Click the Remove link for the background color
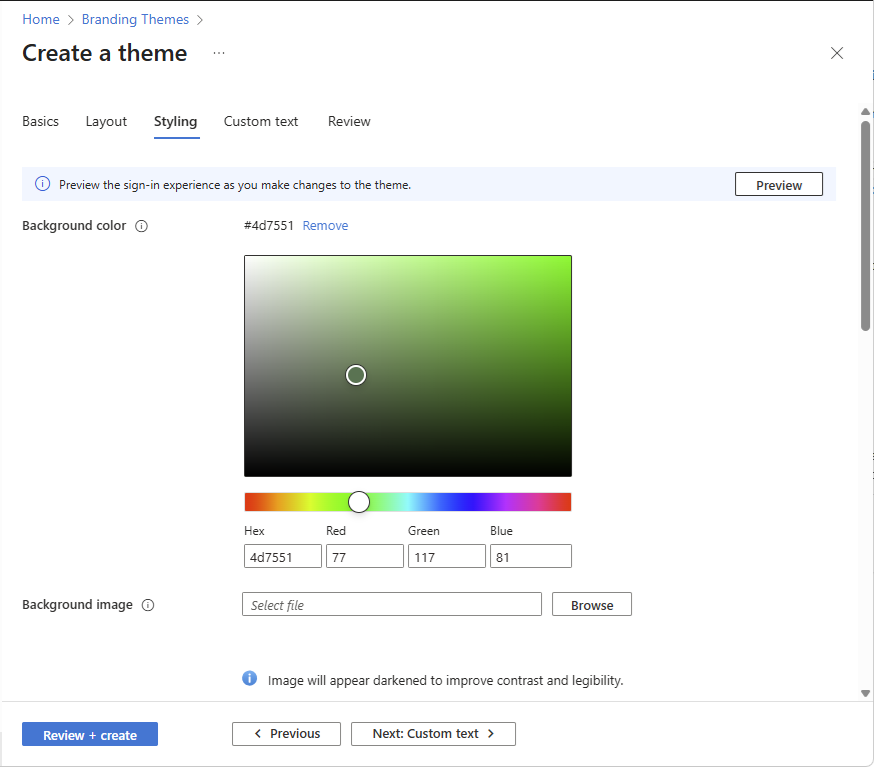Screen dimensions: 874x767 tap(325, 226)
